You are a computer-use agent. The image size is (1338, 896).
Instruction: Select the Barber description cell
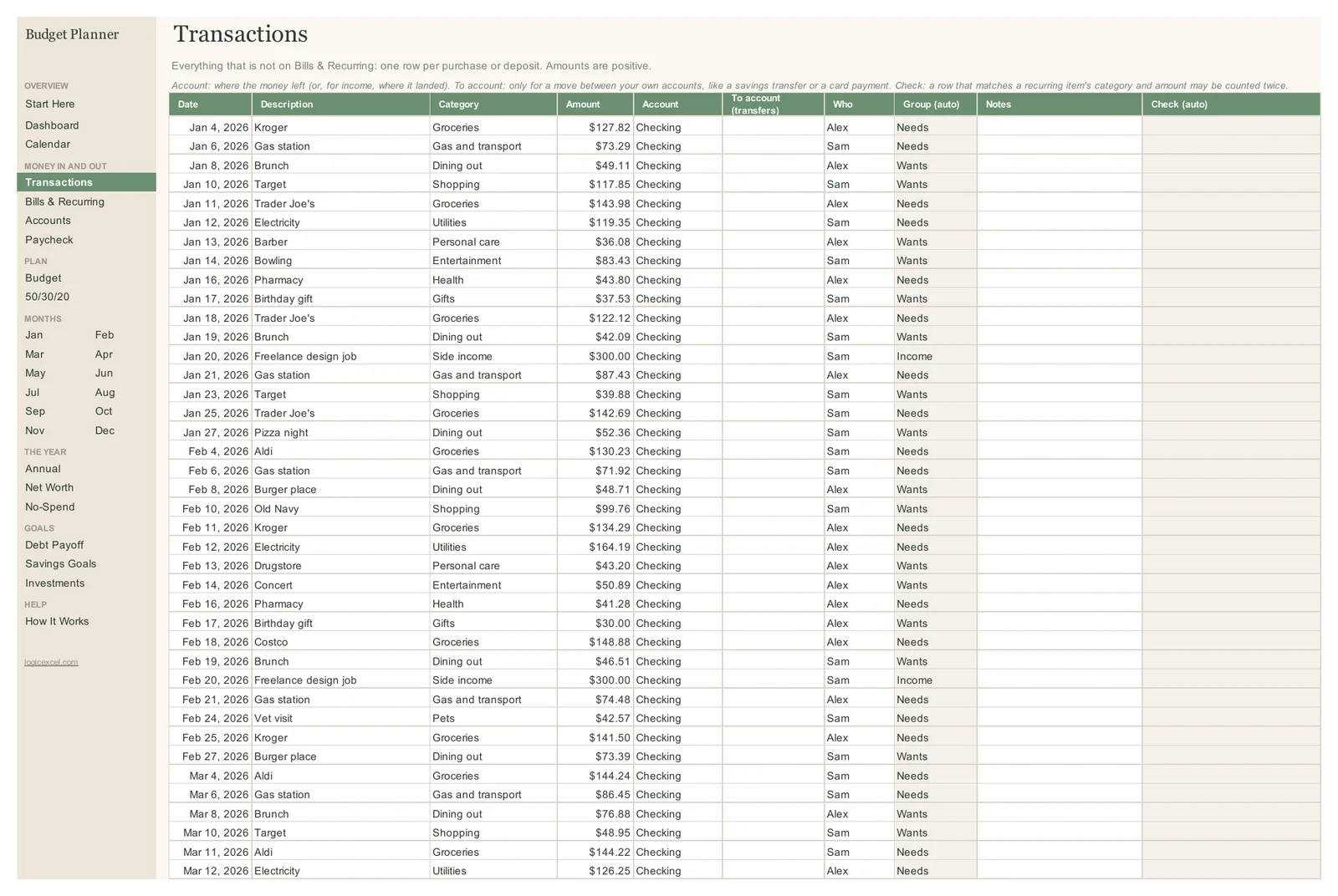coord(340,242)
